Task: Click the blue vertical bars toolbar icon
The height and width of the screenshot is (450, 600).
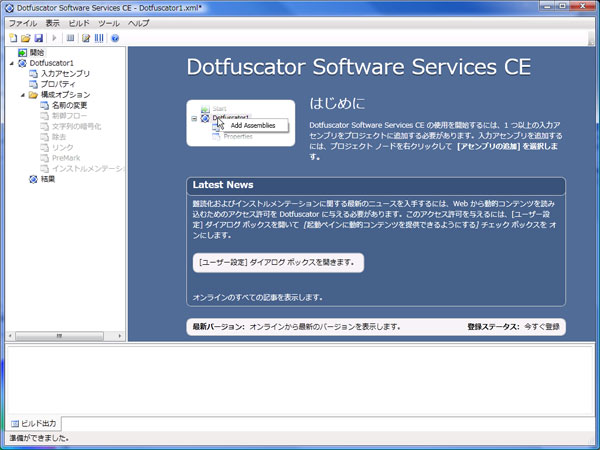Action: [x=99, y=38]
